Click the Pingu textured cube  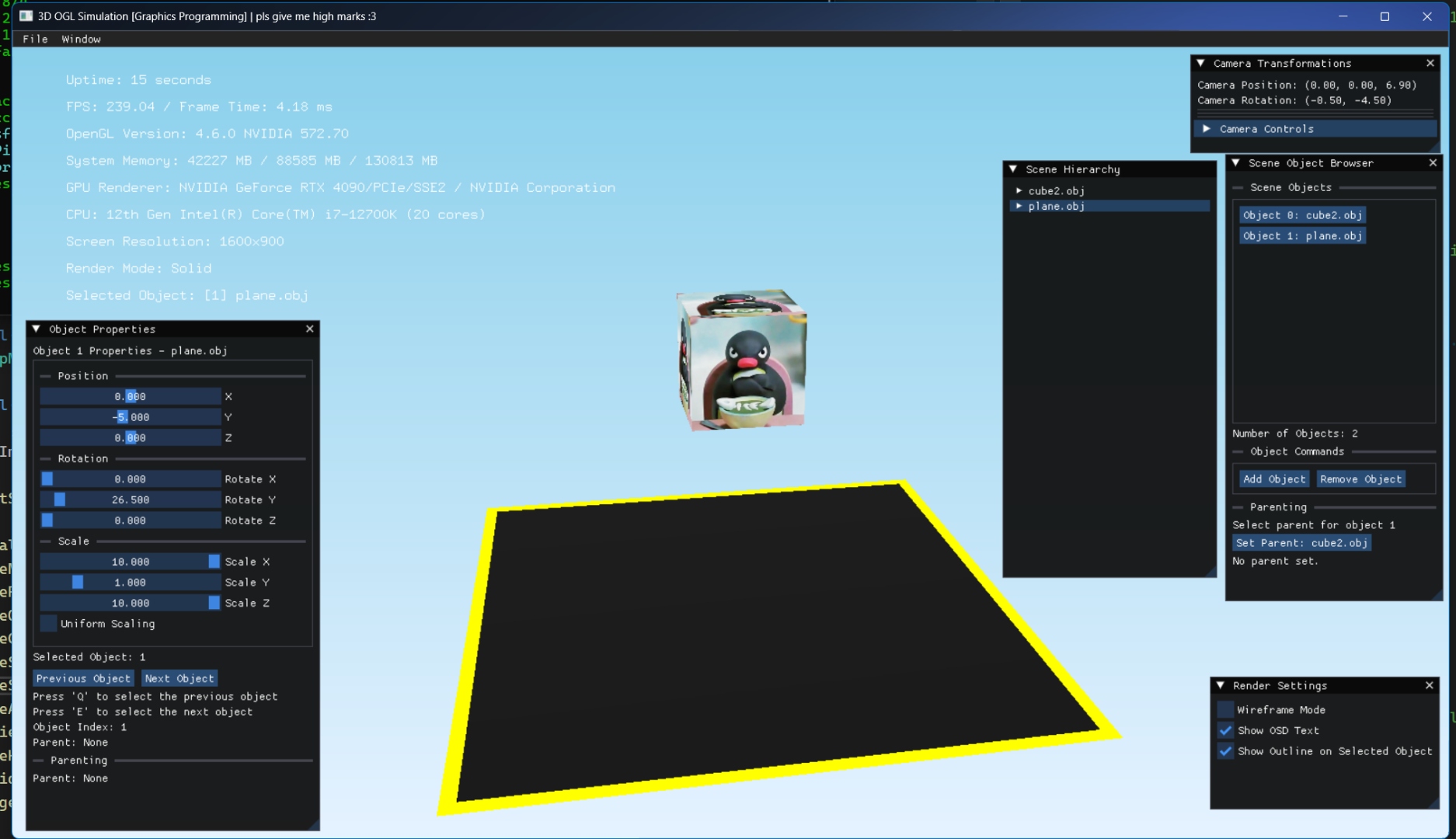pos(742,360)
